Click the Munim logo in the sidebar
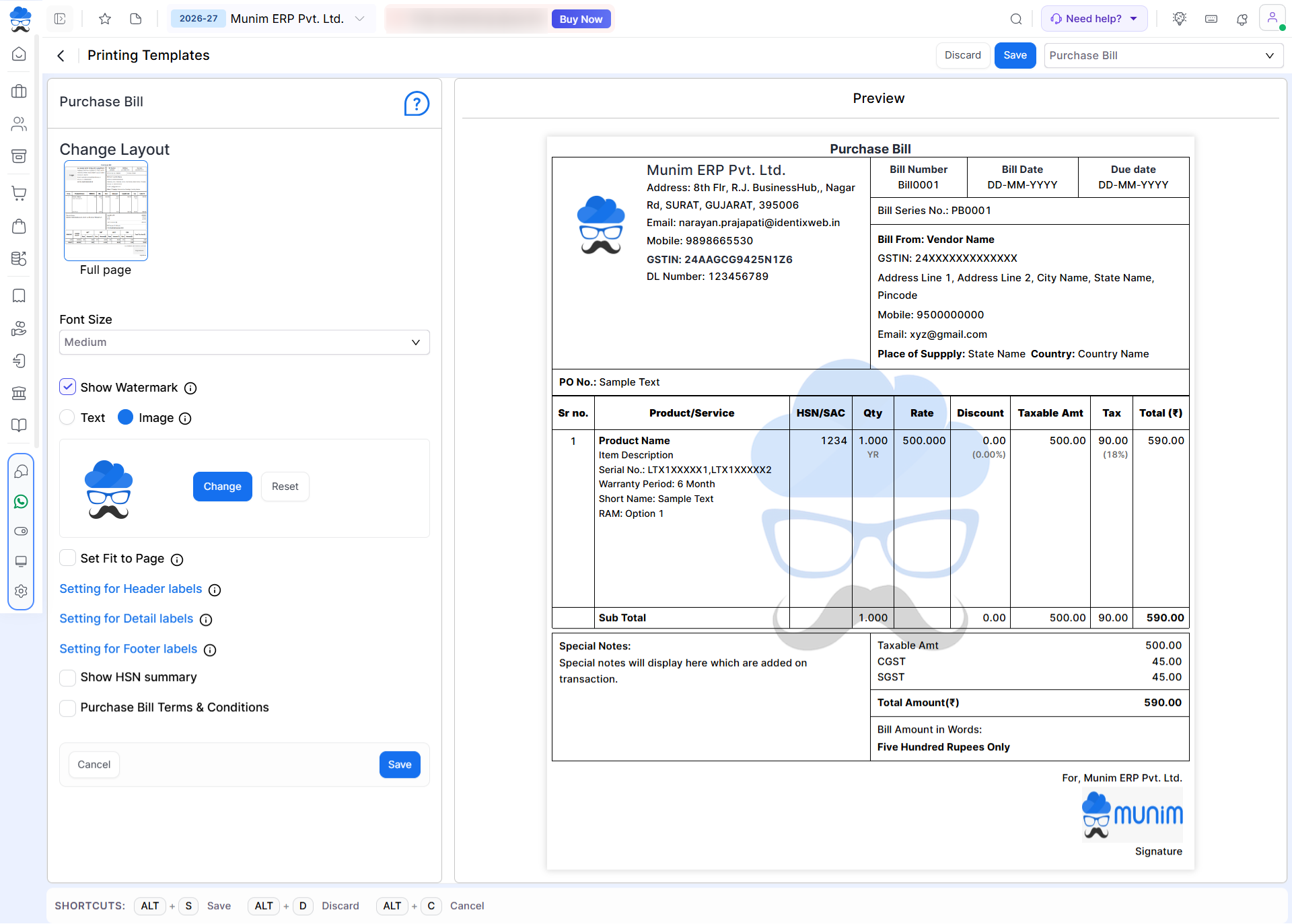 tap(20, 19)
